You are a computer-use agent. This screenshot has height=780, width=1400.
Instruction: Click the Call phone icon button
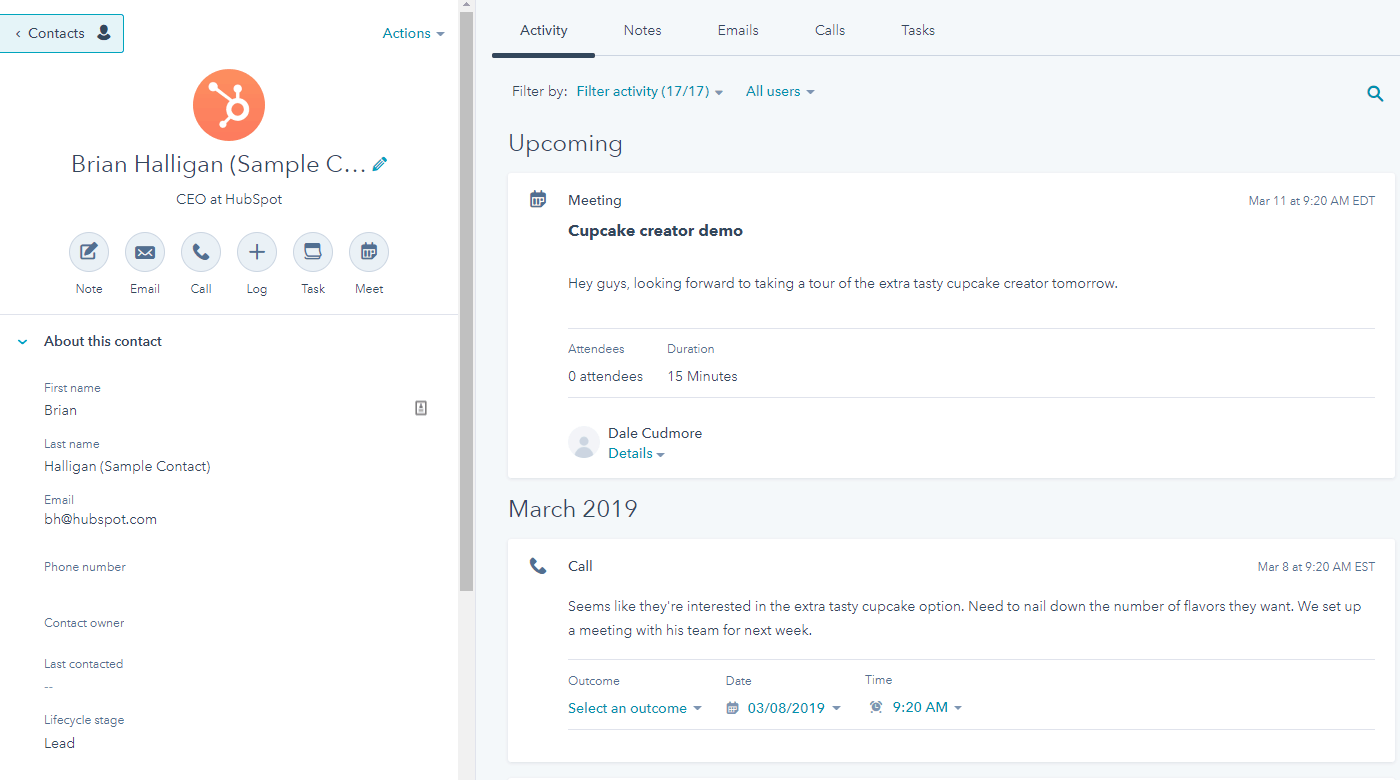201,252
